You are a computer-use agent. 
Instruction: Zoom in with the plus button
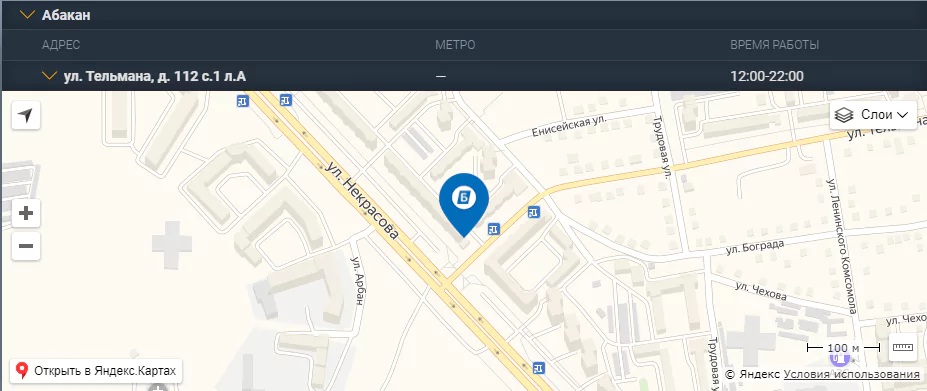point(25,213)
